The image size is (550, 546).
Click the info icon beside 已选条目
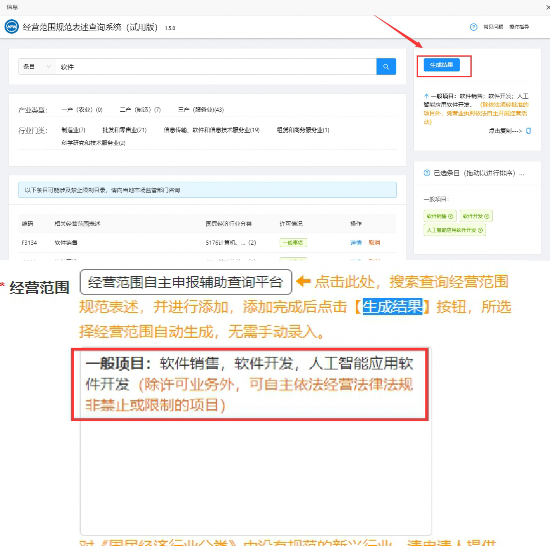pos(427,173)
